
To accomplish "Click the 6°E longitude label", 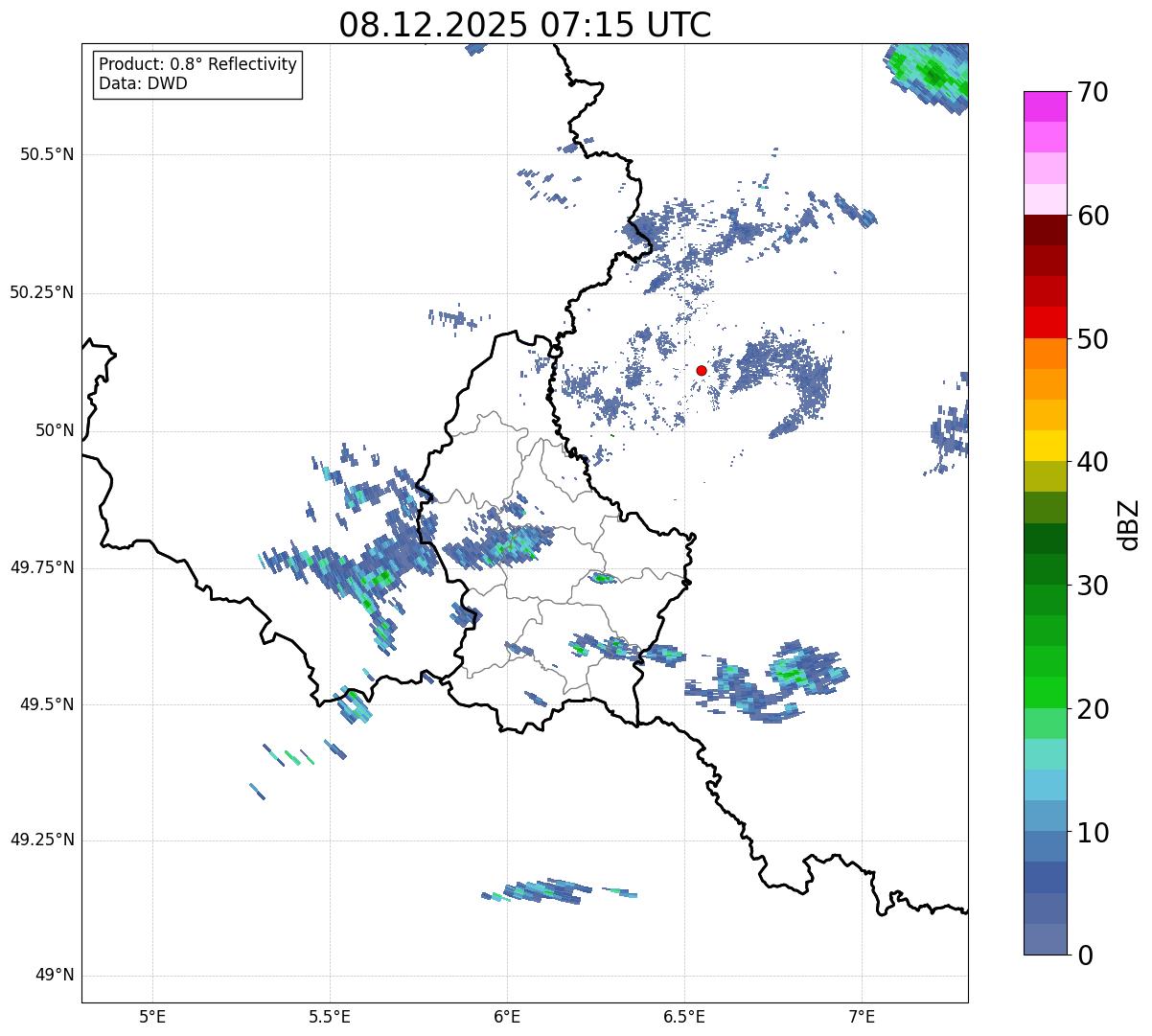I will click(x=507, y=1016).
